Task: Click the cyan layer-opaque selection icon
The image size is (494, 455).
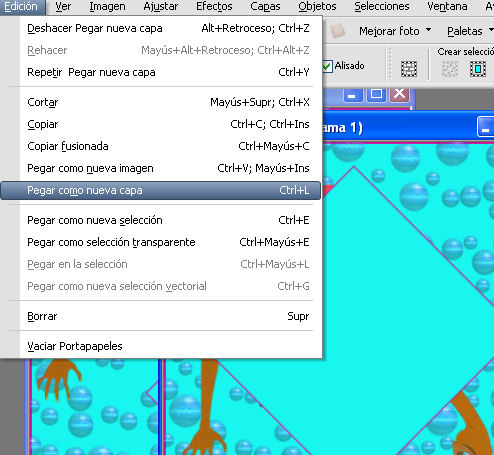Action: pyautogui.click(x=478, y=69)
